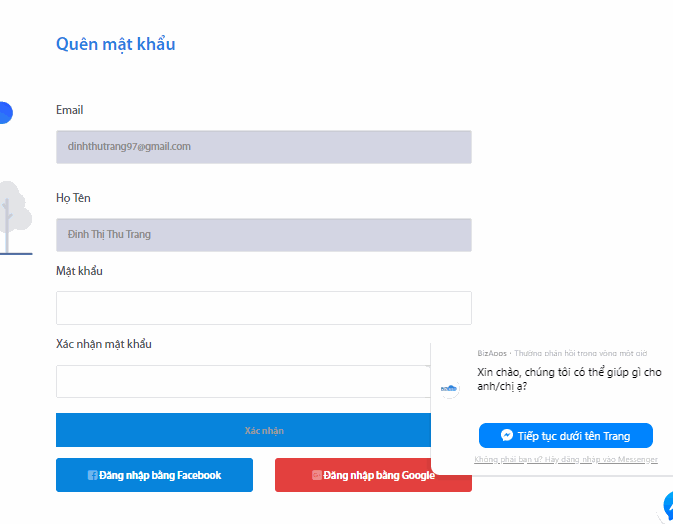
Task: Open the floating Messenger chat bubble
Action: [667, 506]
